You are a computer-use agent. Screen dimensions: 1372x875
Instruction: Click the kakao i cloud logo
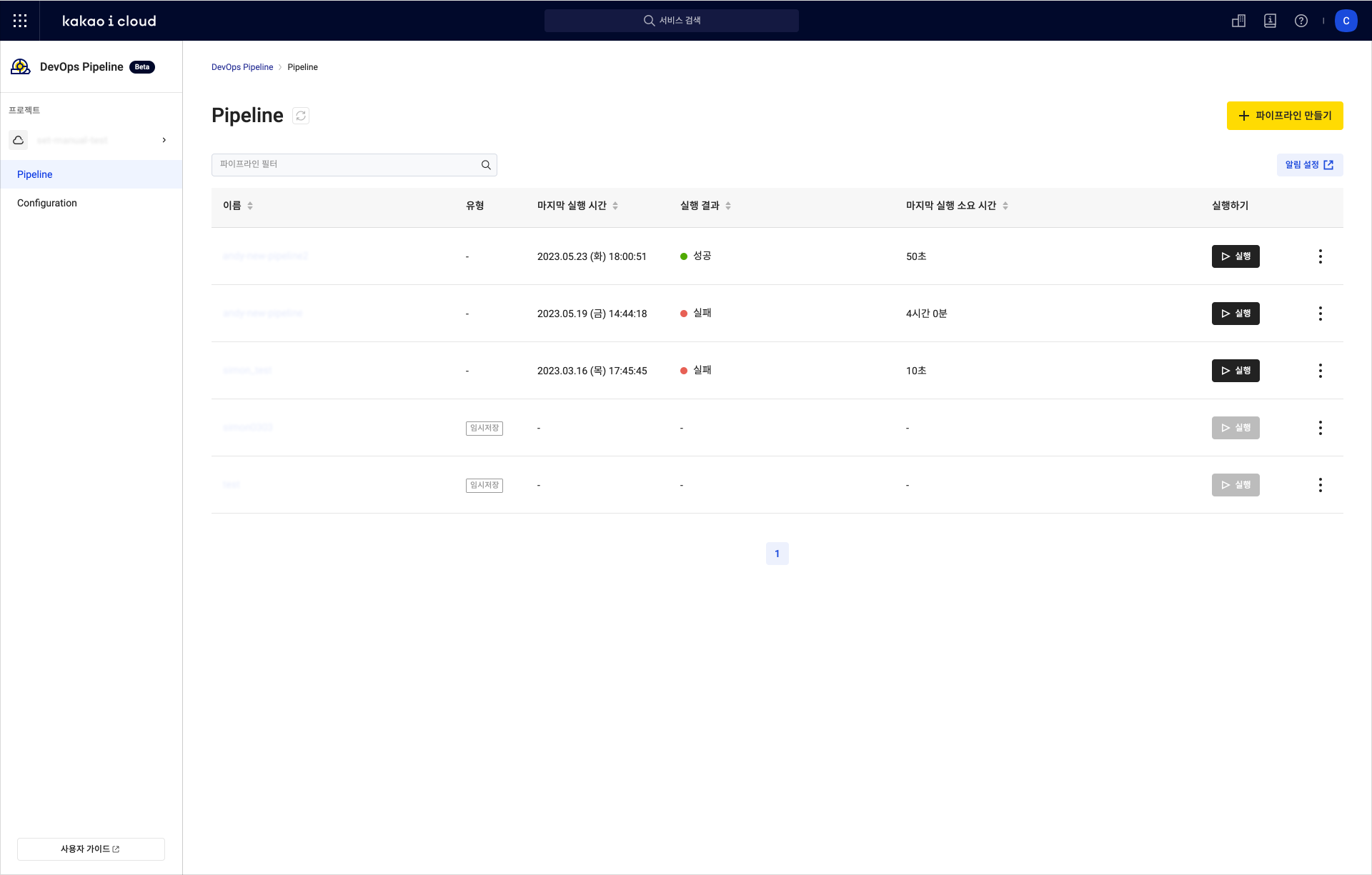[109, 21]
